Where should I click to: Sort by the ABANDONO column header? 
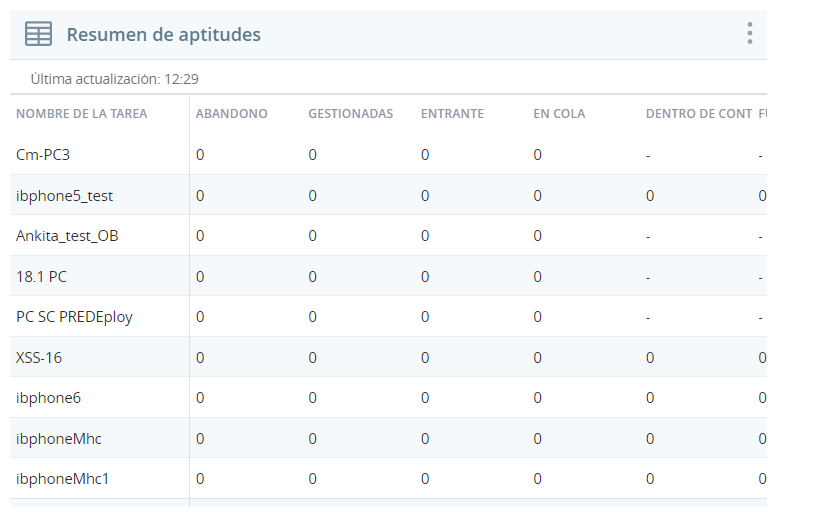coord(231,114)
